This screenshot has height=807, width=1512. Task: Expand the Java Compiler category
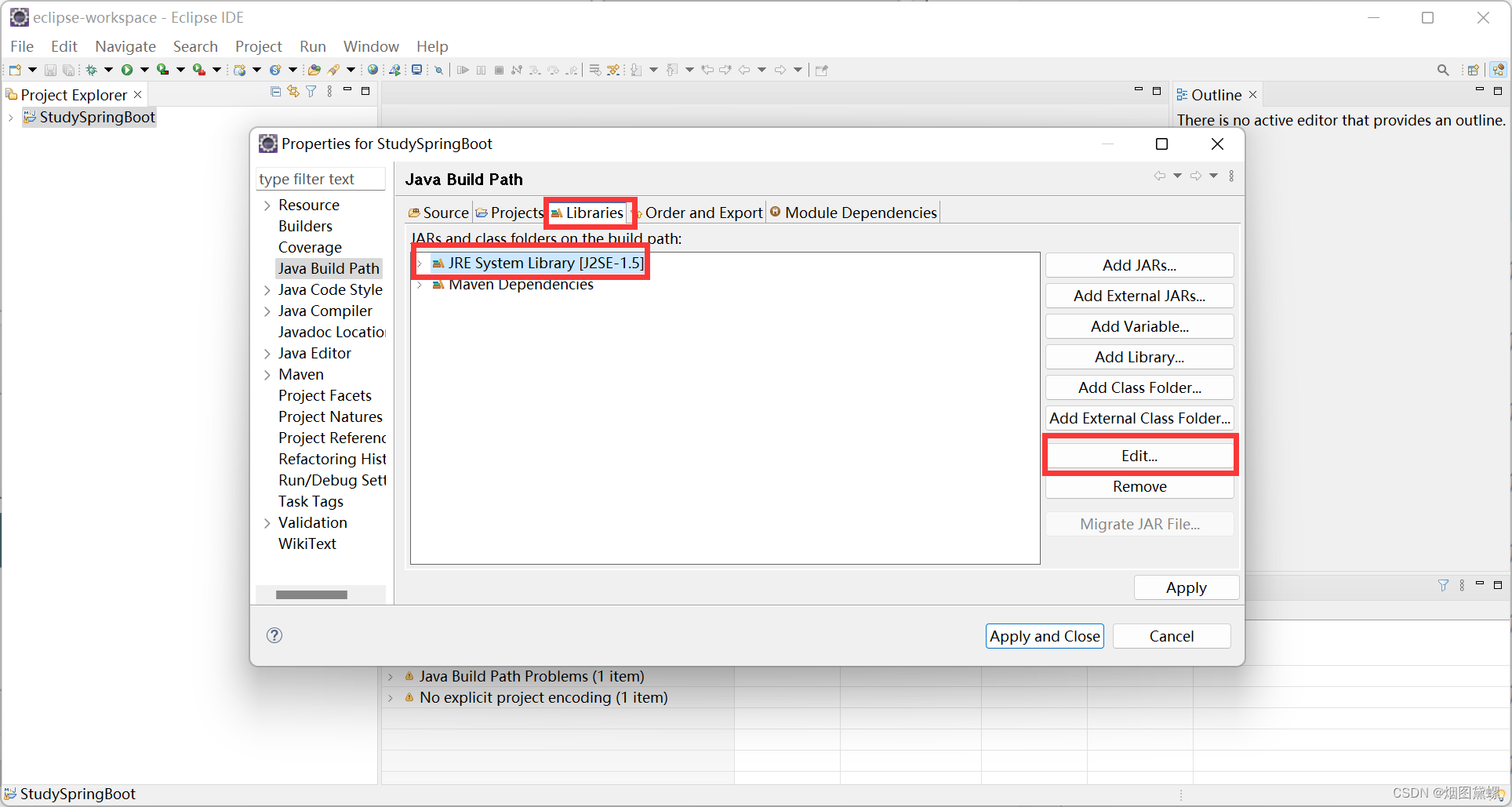coord(267,311)
